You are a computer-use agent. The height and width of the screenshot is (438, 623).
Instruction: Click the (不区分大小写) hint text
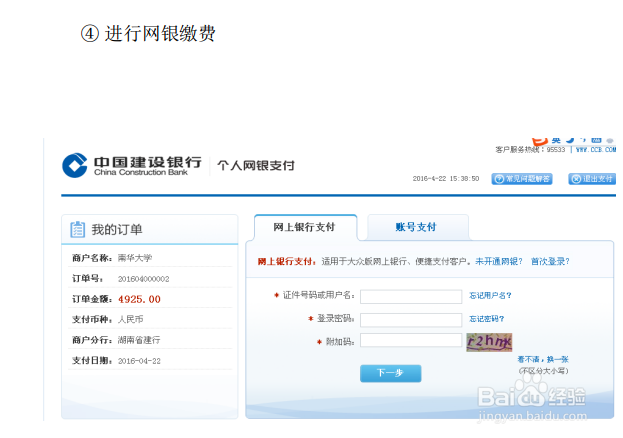pos(544,371)
